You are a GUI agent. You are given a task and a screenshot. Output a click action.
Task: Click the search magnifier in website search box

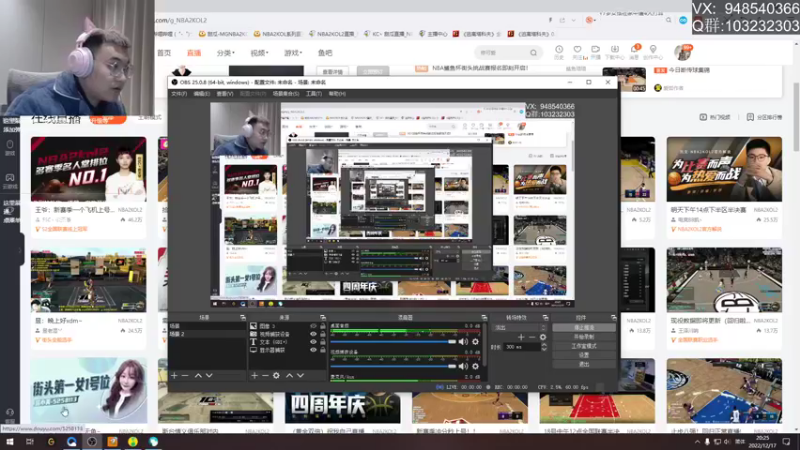pos(533,53)
